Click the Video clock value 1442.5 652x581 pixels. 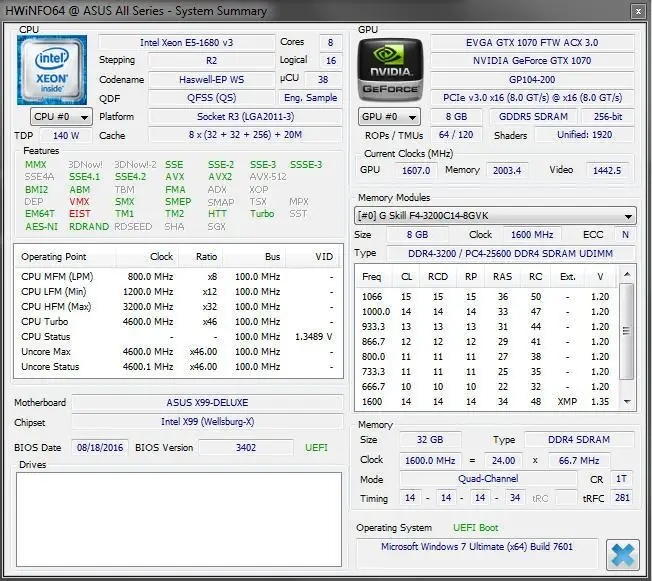click(x=607, y=171)
